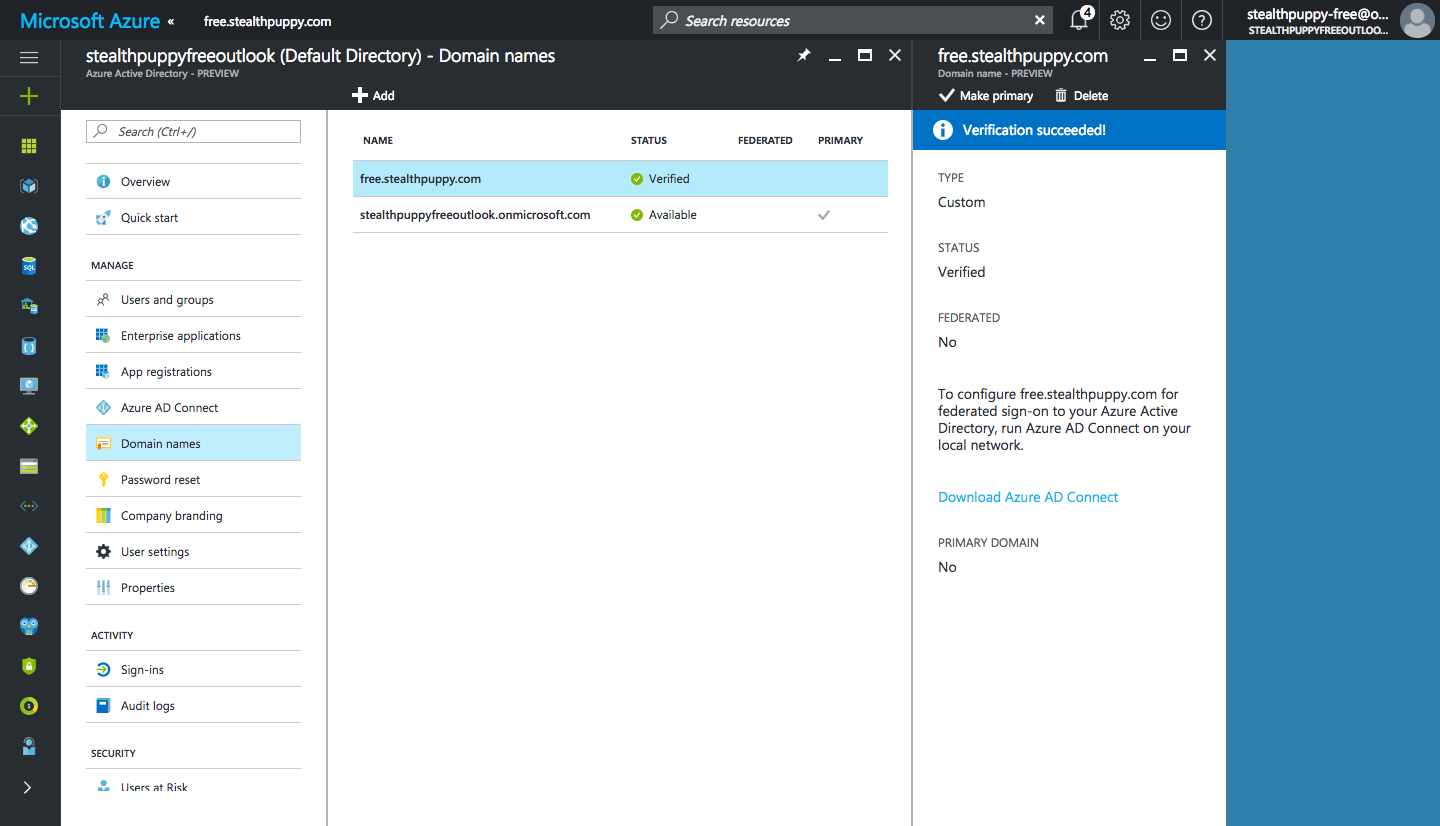
Task: Open Sign-ins activity item
Action: click(x=193, y=670)
